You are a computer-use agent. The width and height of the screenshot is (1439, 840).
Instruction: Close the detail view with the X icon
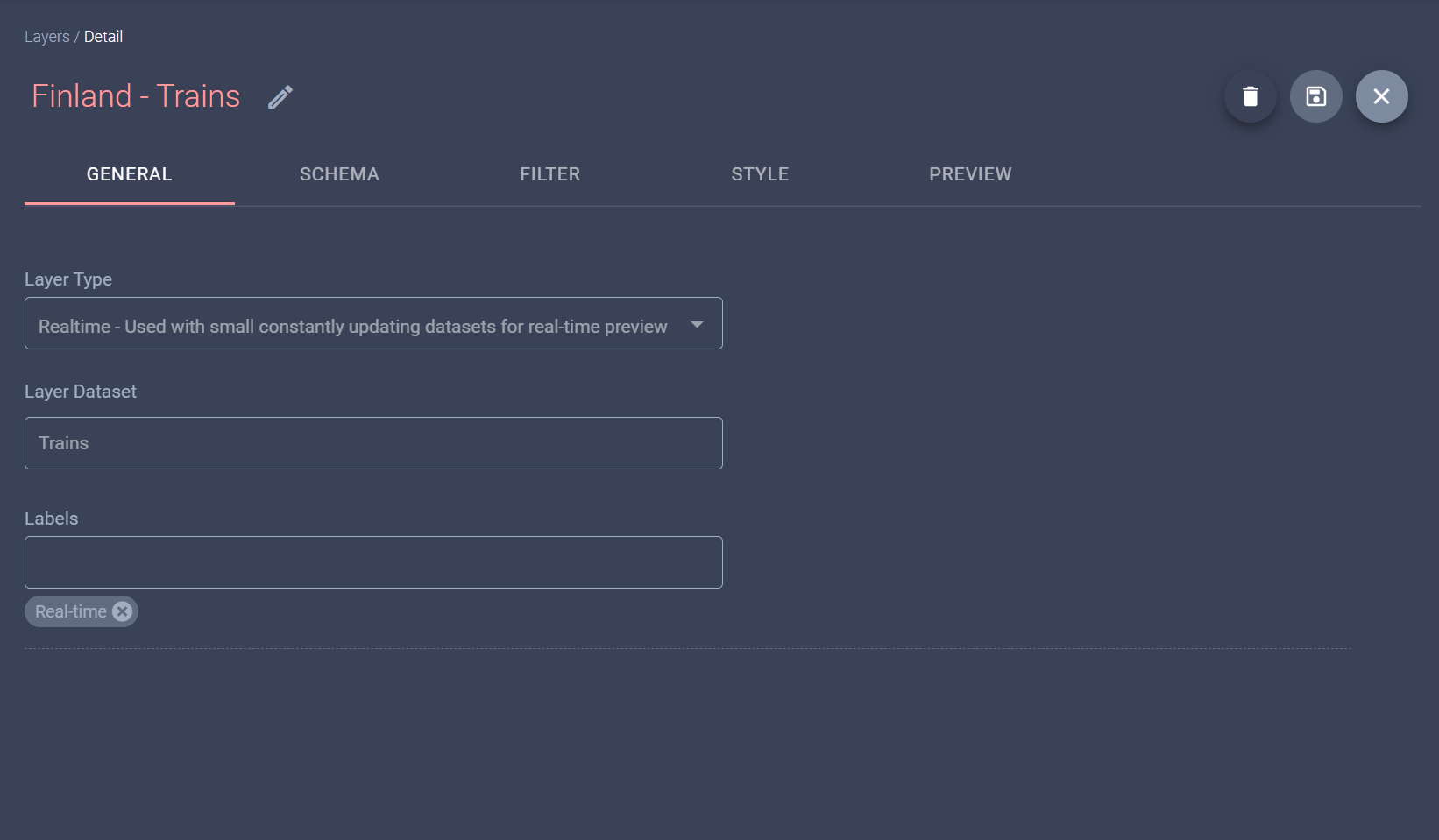coord(1382,96)
